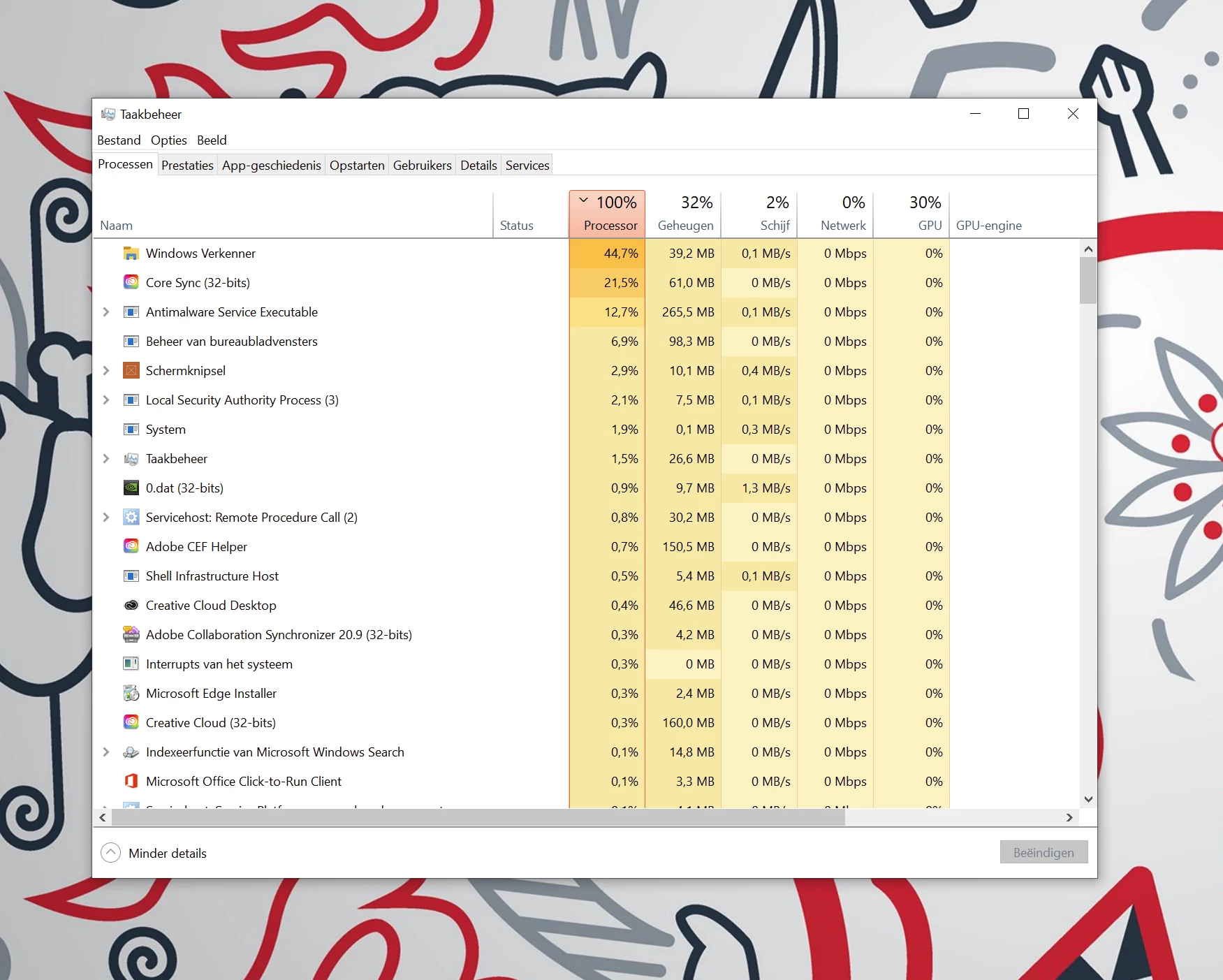Sort by the Geheugen column header
This screenshot has height=980, width=1223.
pos(683,215)
